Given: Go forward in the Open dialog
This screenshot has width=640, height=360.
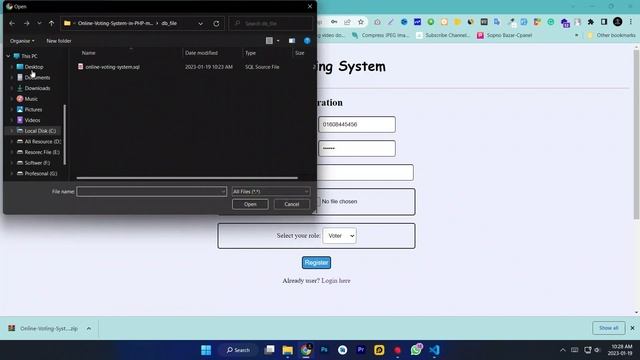Looking at the screenshot, I should click(x=27, y=24).
